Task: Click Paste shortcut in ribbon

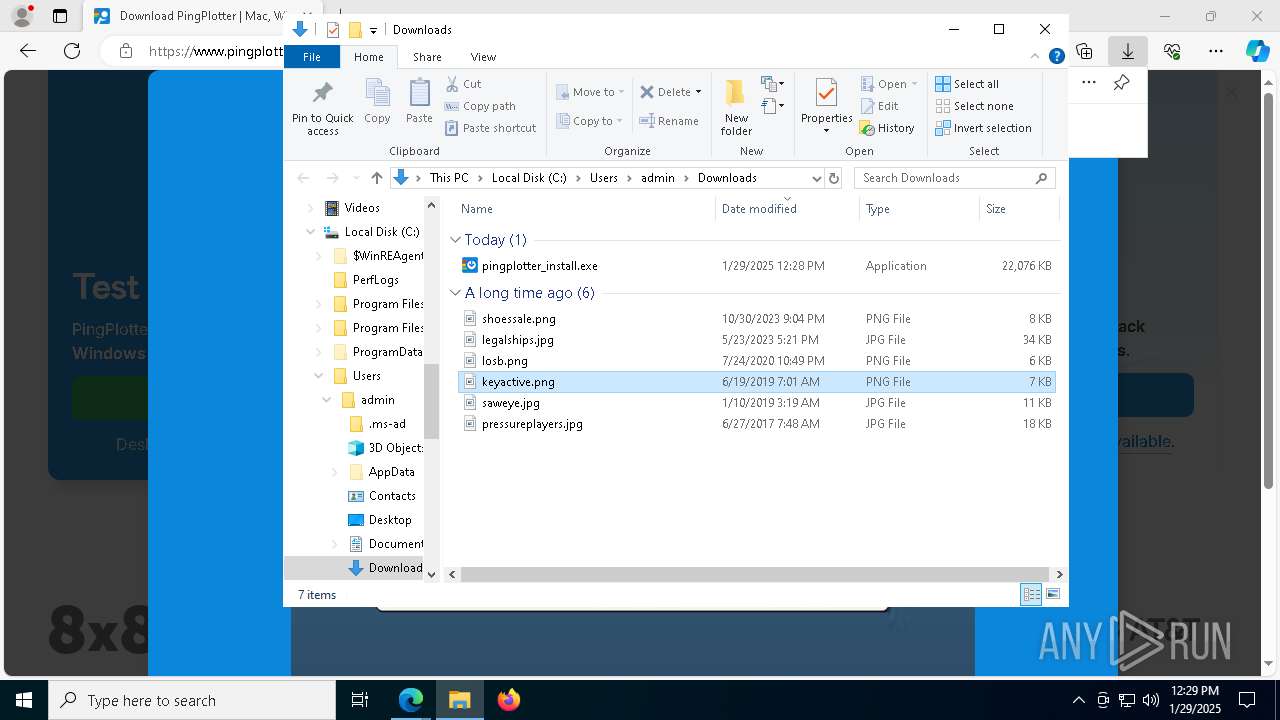Action: (x=490, y=128)
